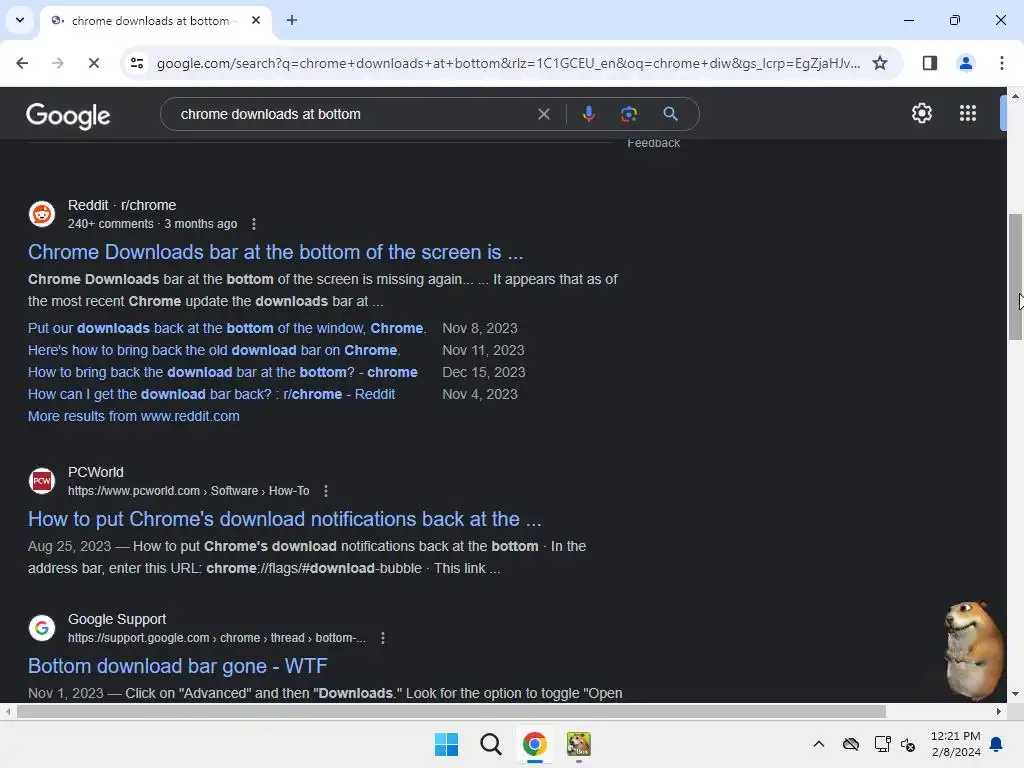Click the Chrome taskbar icon
This screenshot has height=768, width=1024.
534,744
